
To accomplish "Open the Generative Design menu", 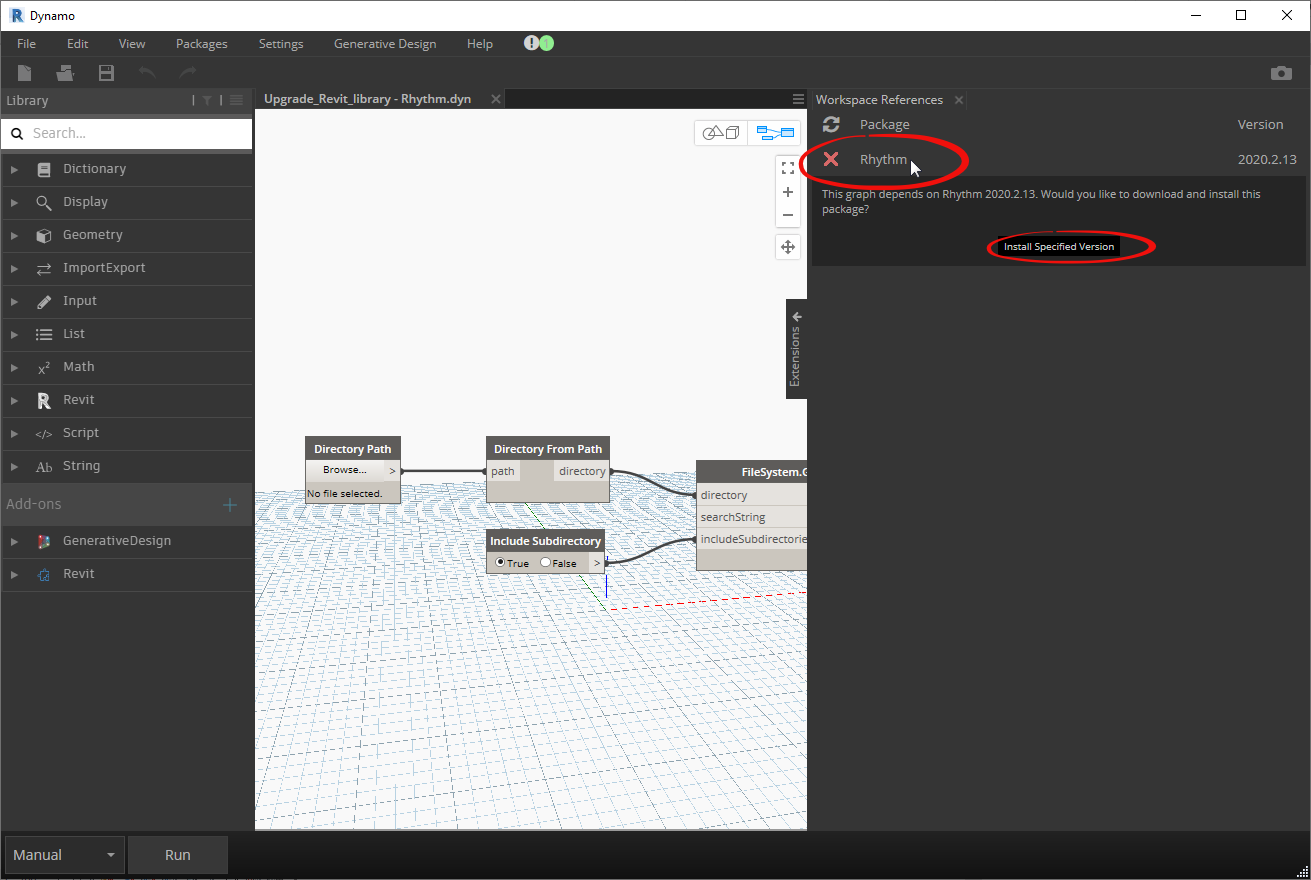I will coord(385,44).
